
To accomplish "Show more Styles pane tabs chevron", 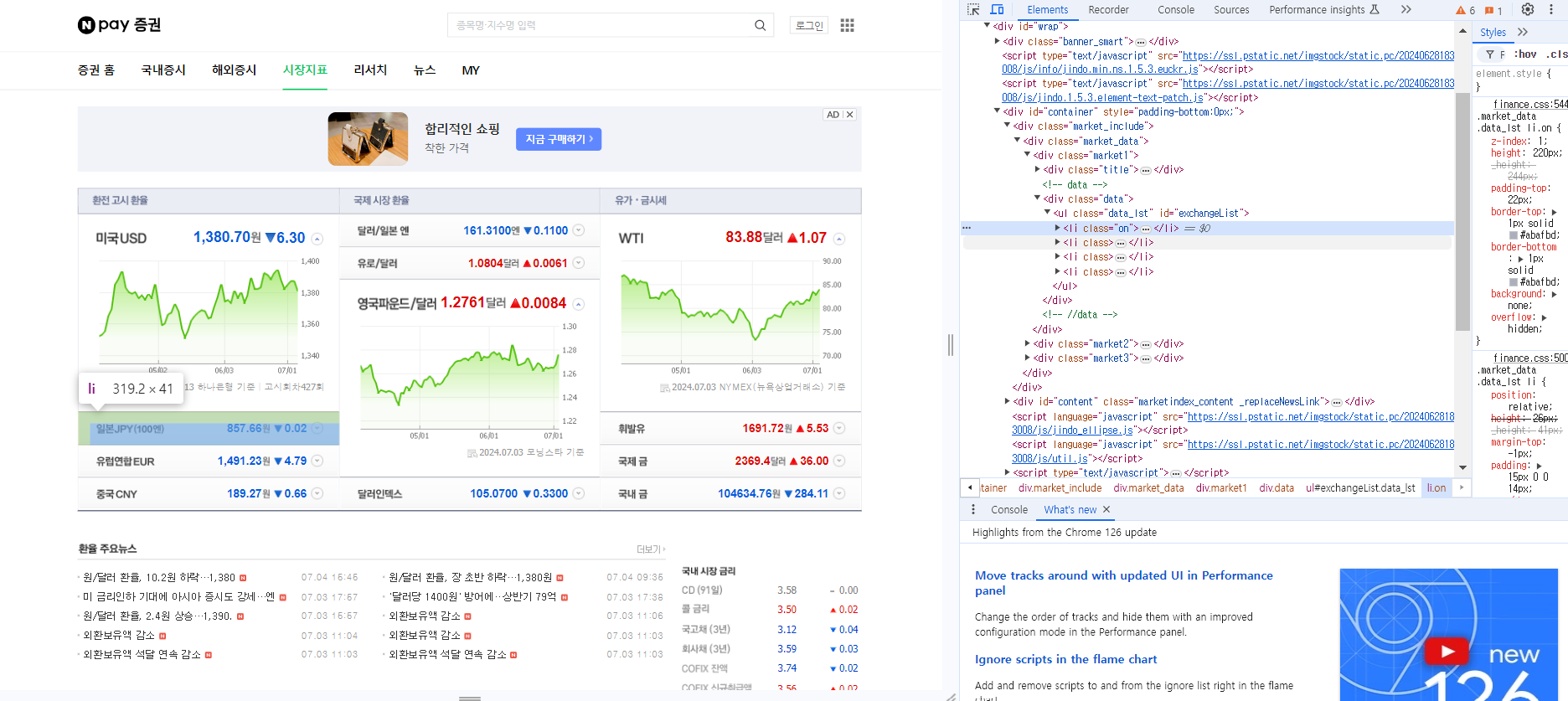I will pos(1523,32).
